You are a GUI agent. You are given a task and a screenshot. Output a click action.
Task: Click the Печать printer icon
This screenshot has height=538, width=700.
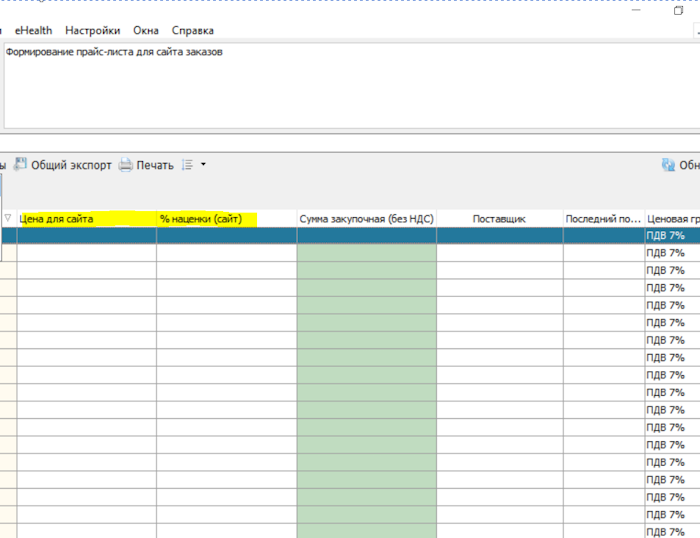coord(126,165)
